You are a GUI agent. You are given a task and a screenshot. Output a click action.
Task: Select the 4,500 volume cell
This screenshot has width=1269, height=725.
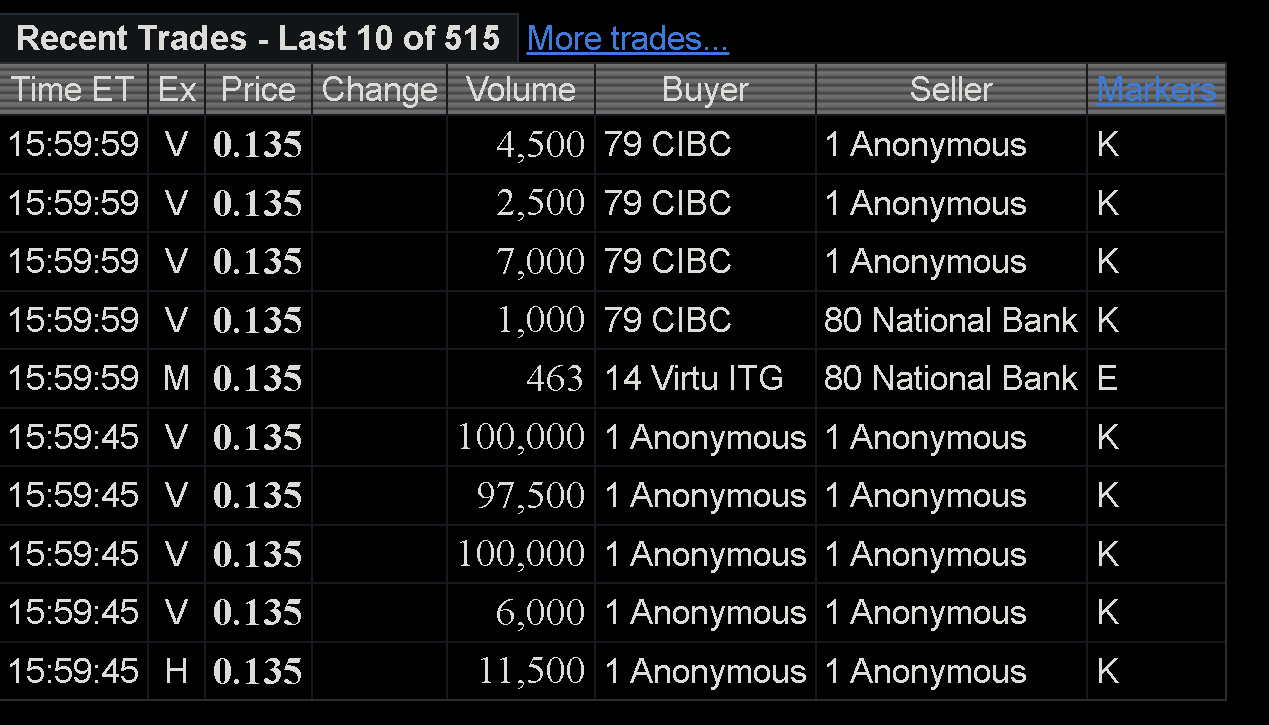(540, 145)
